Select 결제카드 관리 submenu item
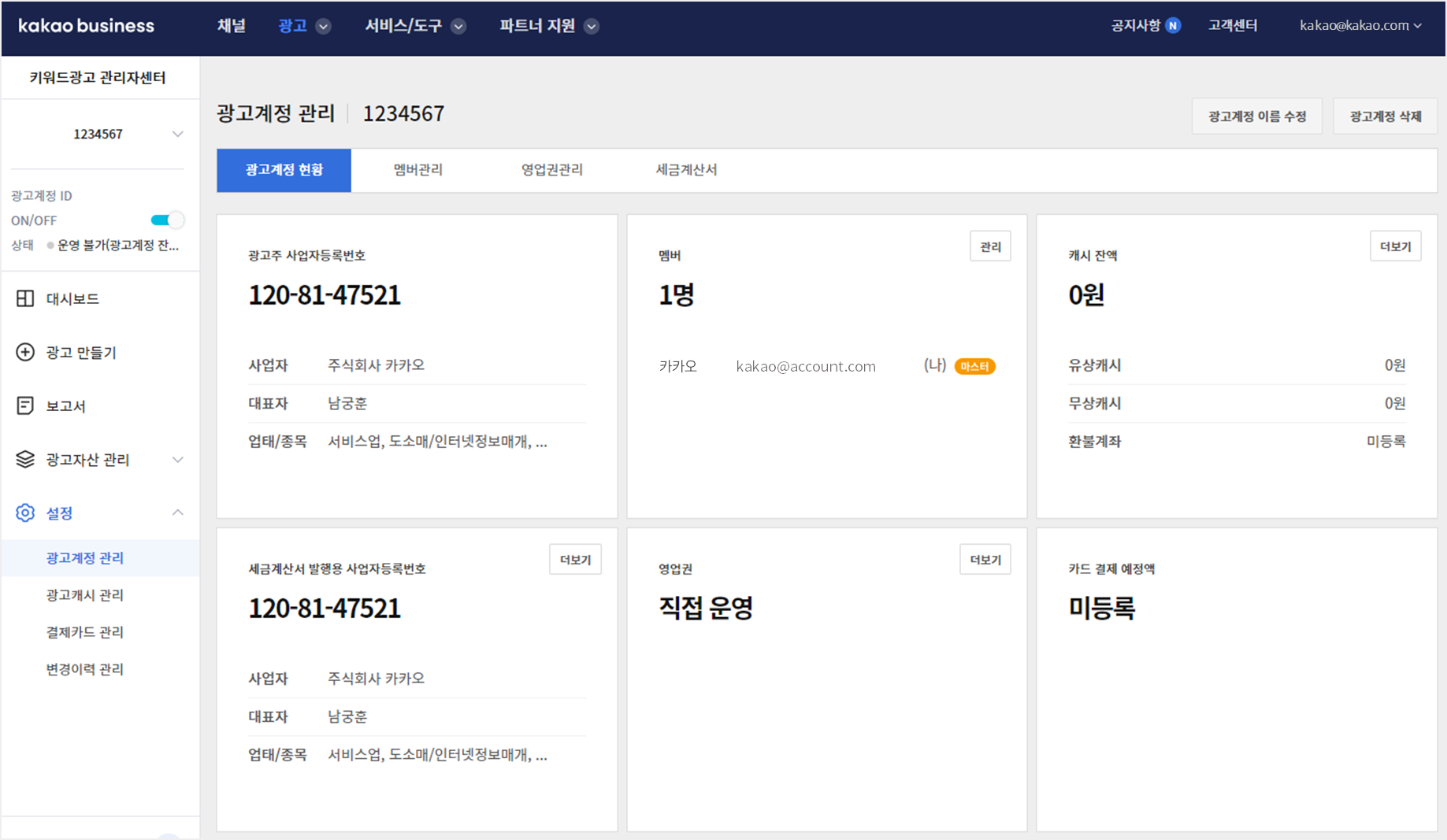 (85, 632)
